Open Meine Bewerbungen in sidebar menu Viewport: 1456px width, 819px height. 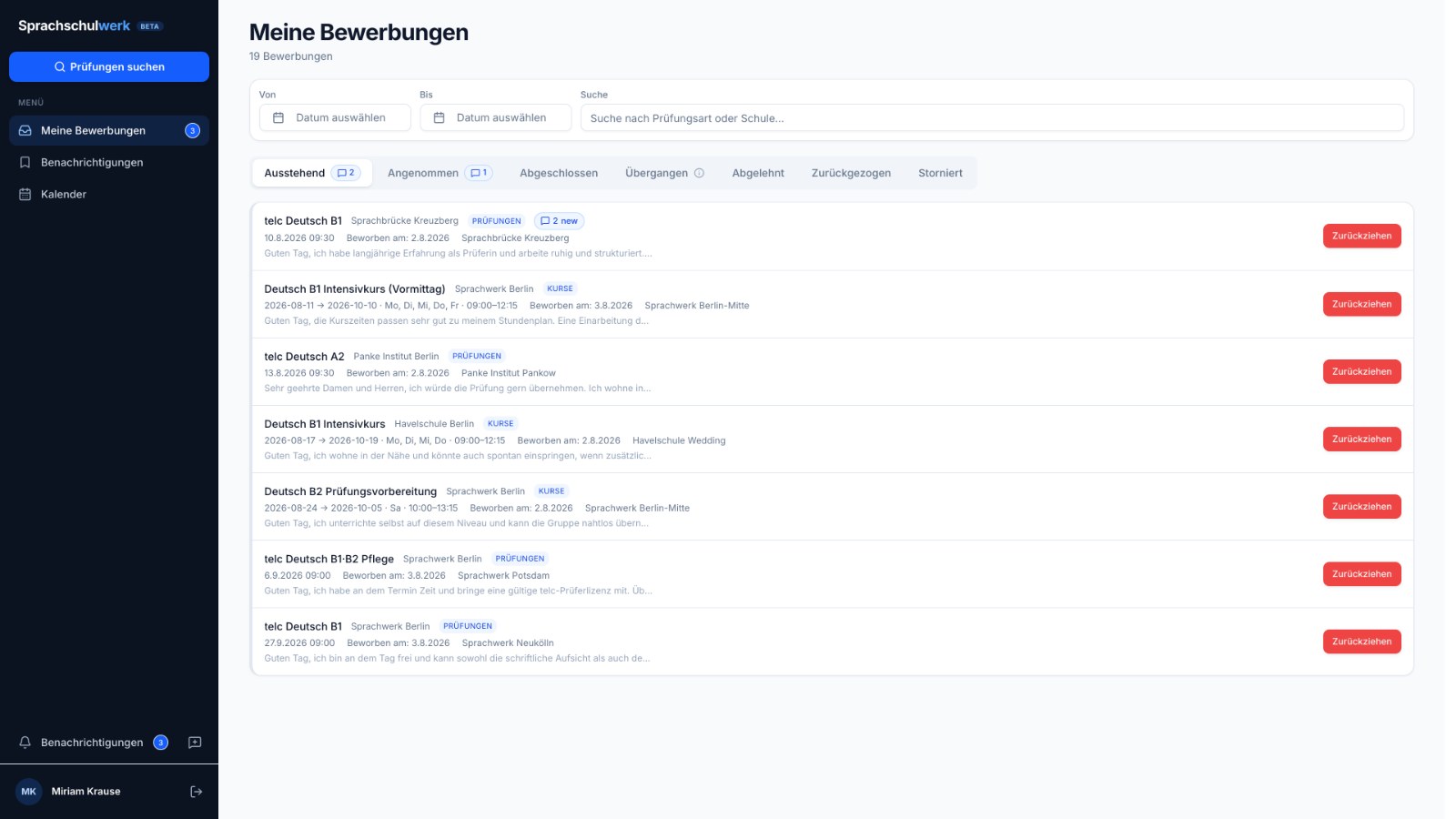109,130
